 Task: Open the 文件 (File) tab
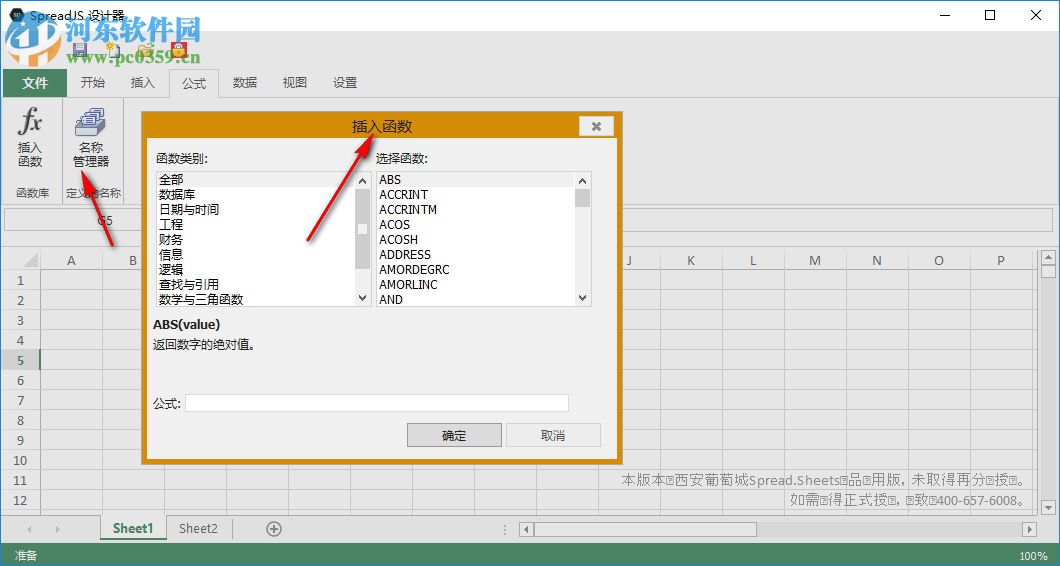coord(35,82)
